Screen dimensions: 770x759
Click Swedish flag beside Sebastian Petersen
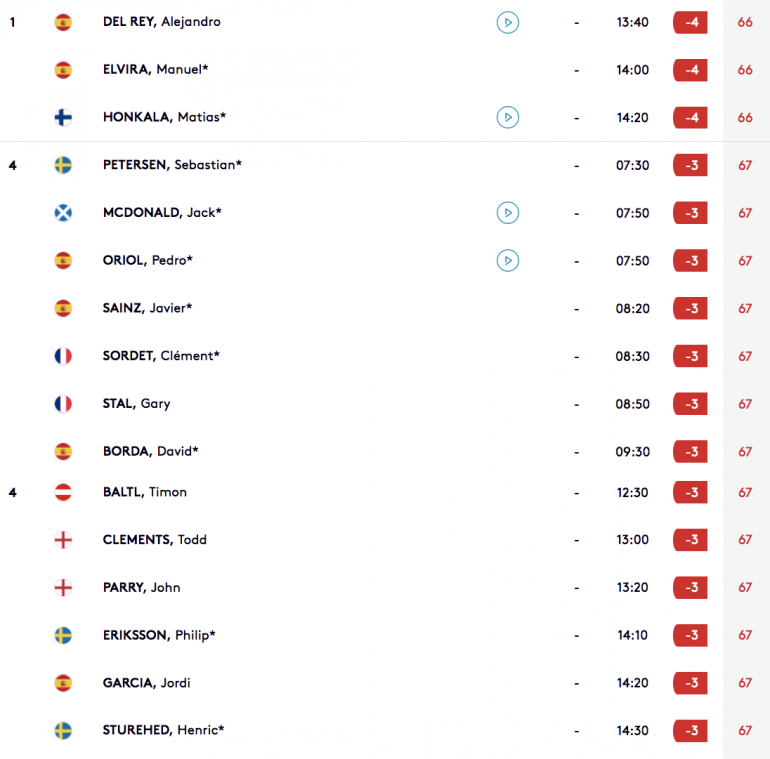pyautogui.click(x=63, y=165)
